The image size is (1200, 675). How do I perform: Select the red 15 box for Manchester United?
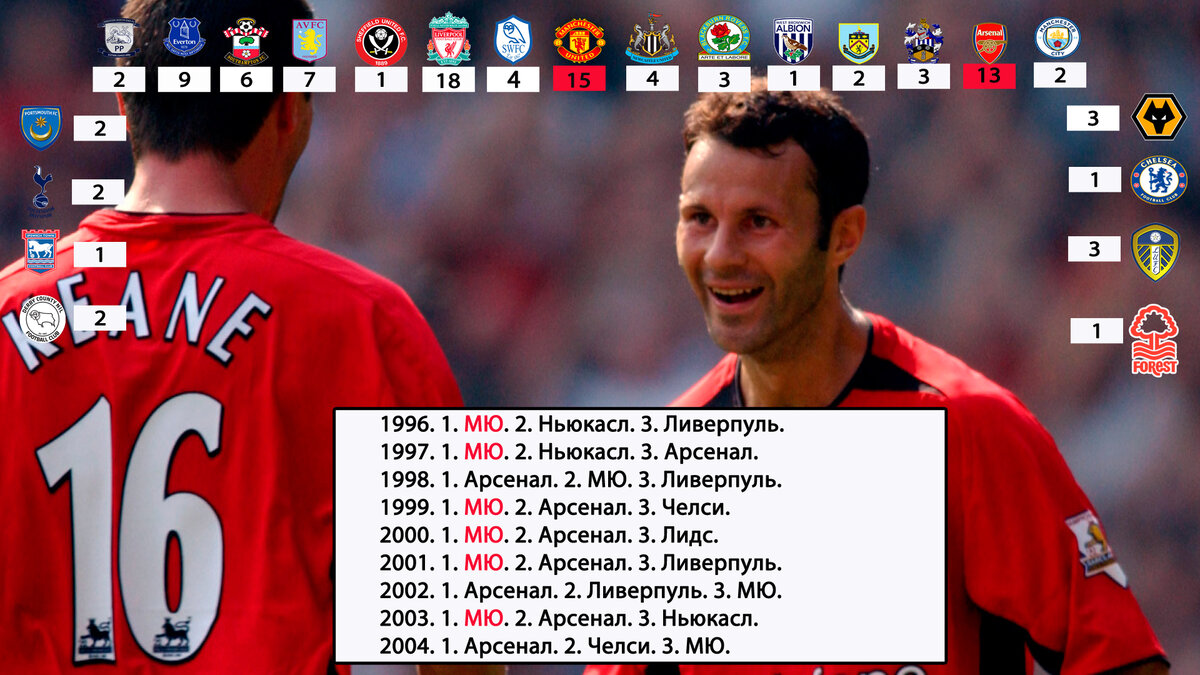point(579,78)
